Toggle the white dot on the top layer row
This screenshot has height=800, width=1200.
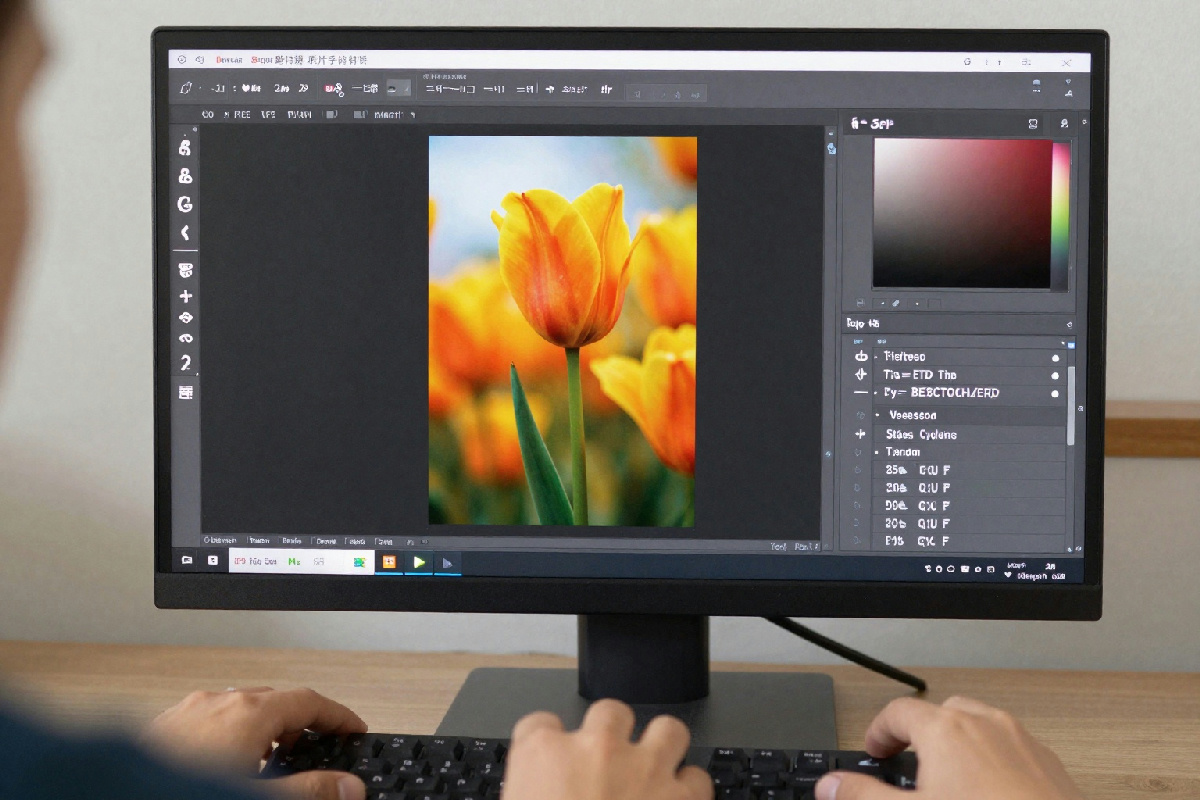coord(1054,357)
